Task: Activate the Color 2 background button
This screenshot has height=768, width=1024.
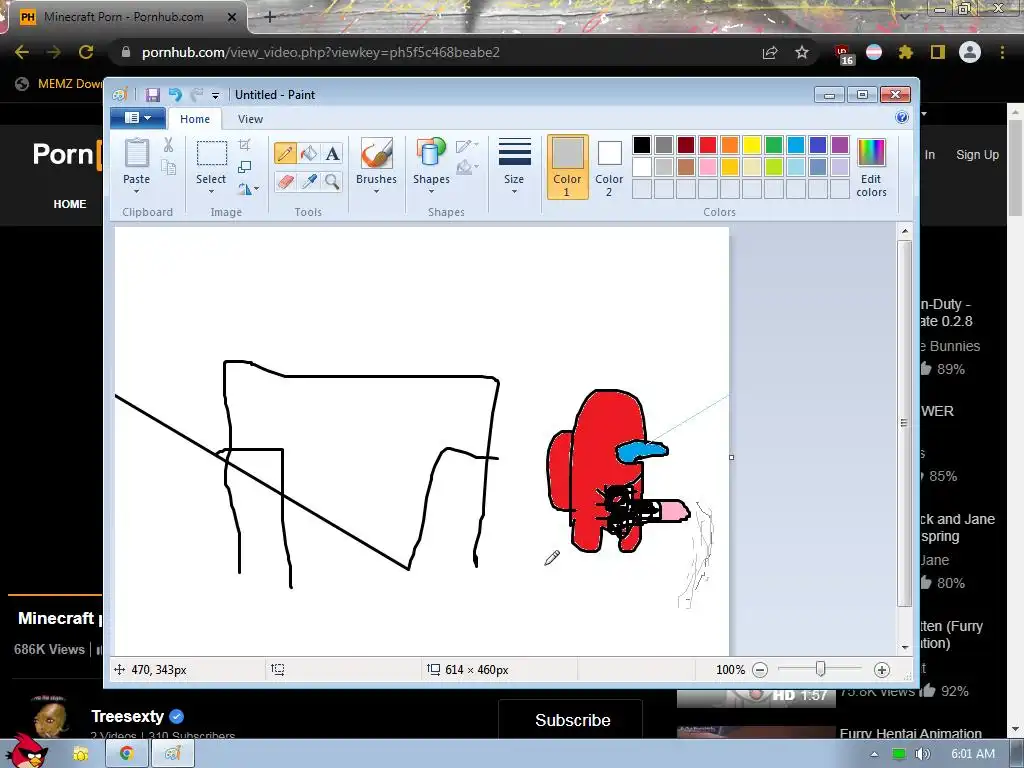Action: (609, 167)
